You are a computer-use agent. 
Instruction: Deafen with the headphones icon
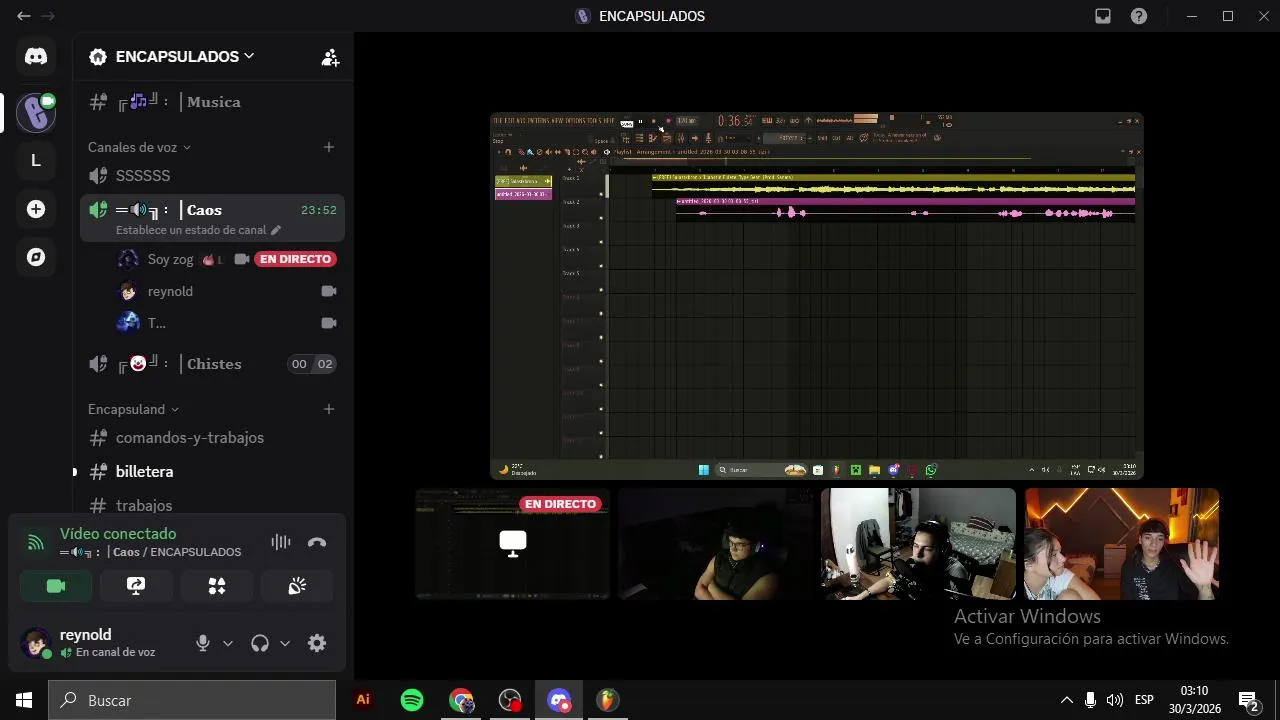pos(260,644)
